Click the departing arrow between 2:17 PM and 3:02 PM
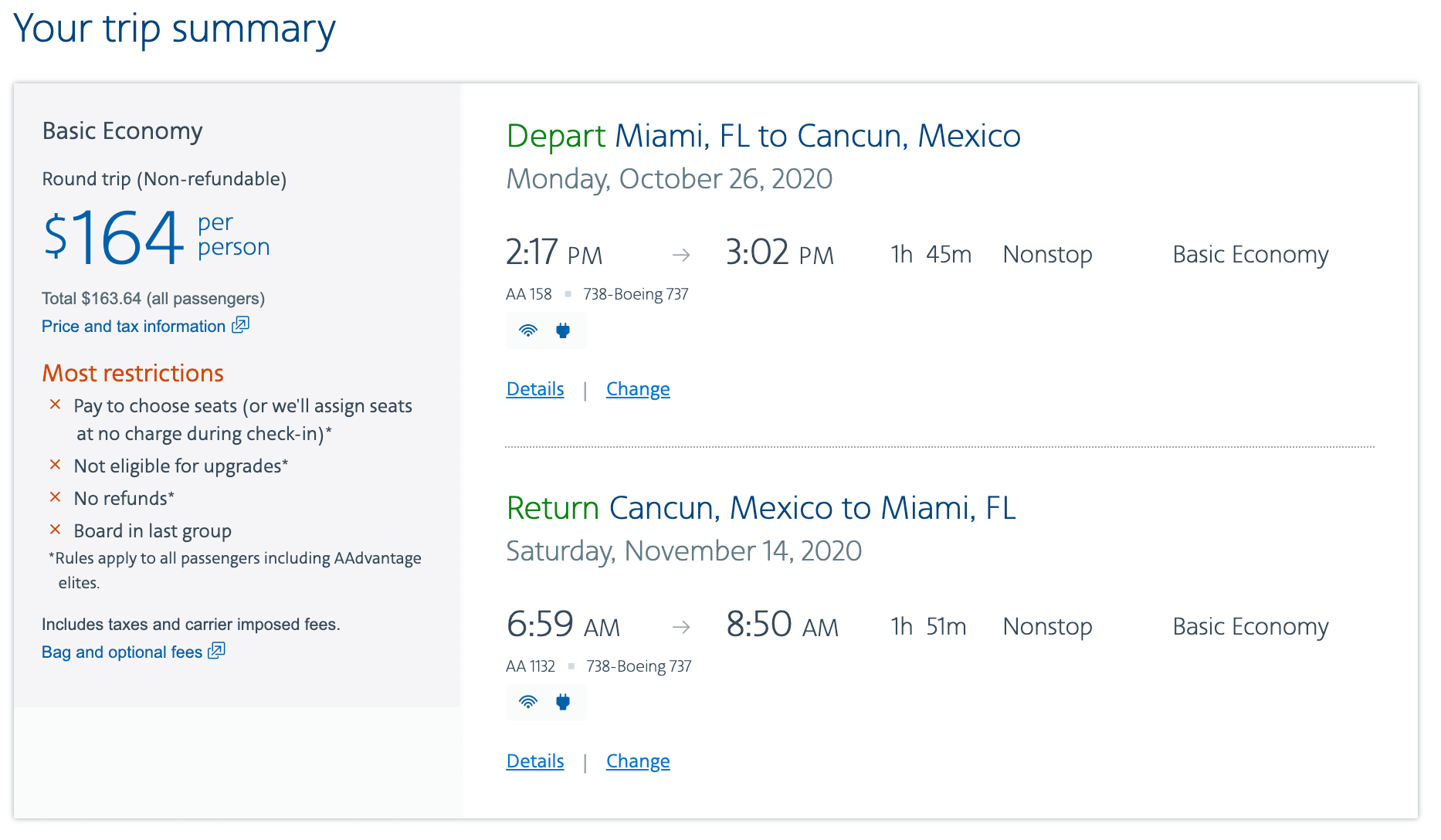Viewport: 1441px width, 840px height. pos(681,255)
